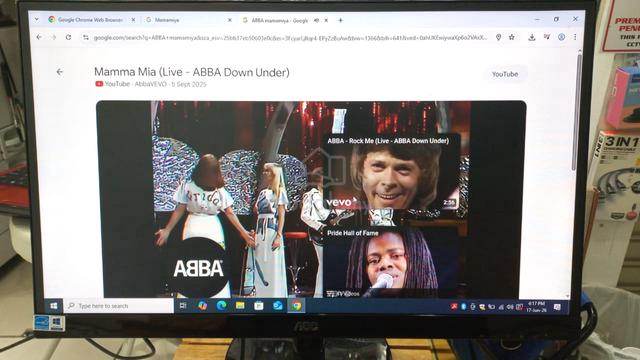View site information icon in address bar

coord(85,38)
